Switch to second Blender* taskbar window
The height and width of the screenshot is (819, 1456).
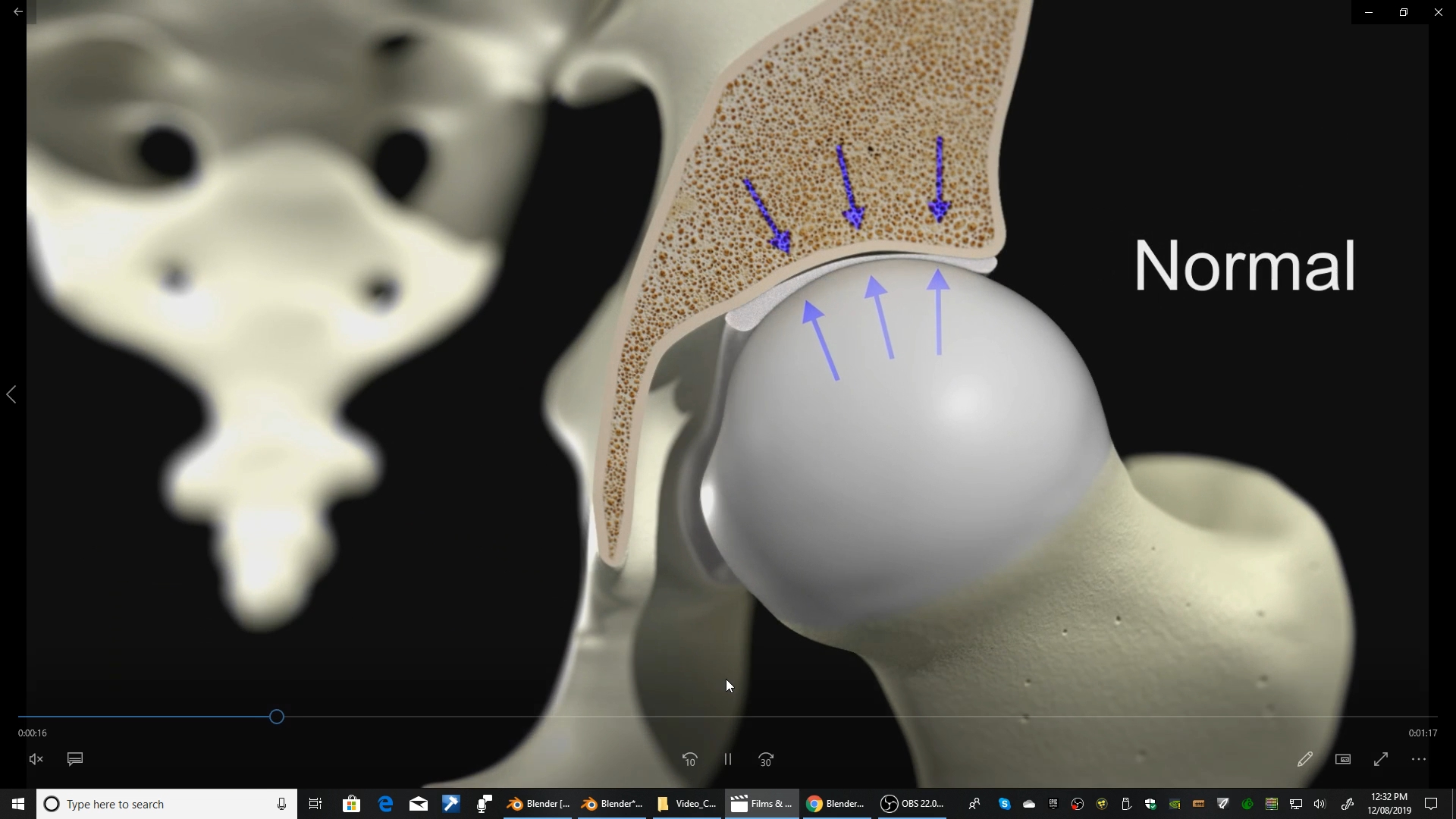tap(612, 804)
